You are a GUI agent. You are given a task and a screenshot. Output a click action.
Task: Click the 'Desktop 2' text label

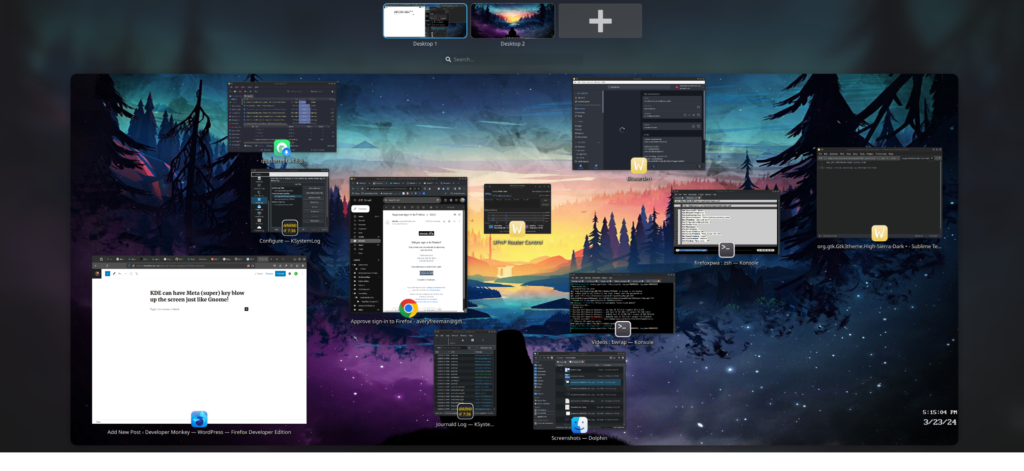click(511, 44)
